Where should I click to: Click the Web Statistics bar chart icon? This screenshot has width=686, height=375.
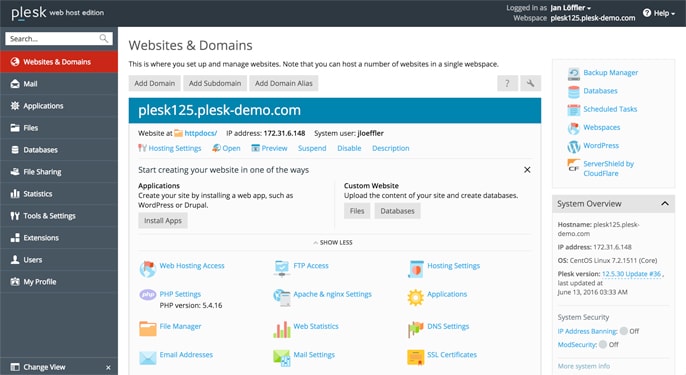(x=282, y=329)
